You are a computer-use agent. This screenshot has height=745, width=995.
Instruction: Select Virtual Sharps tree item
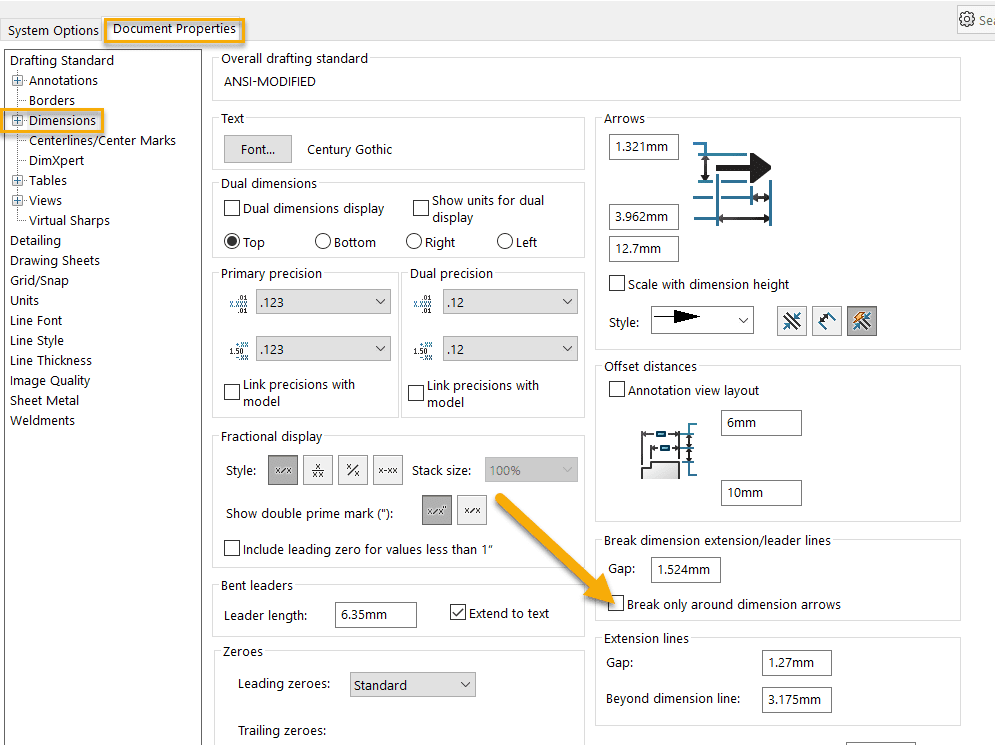(x=69, y=220)
